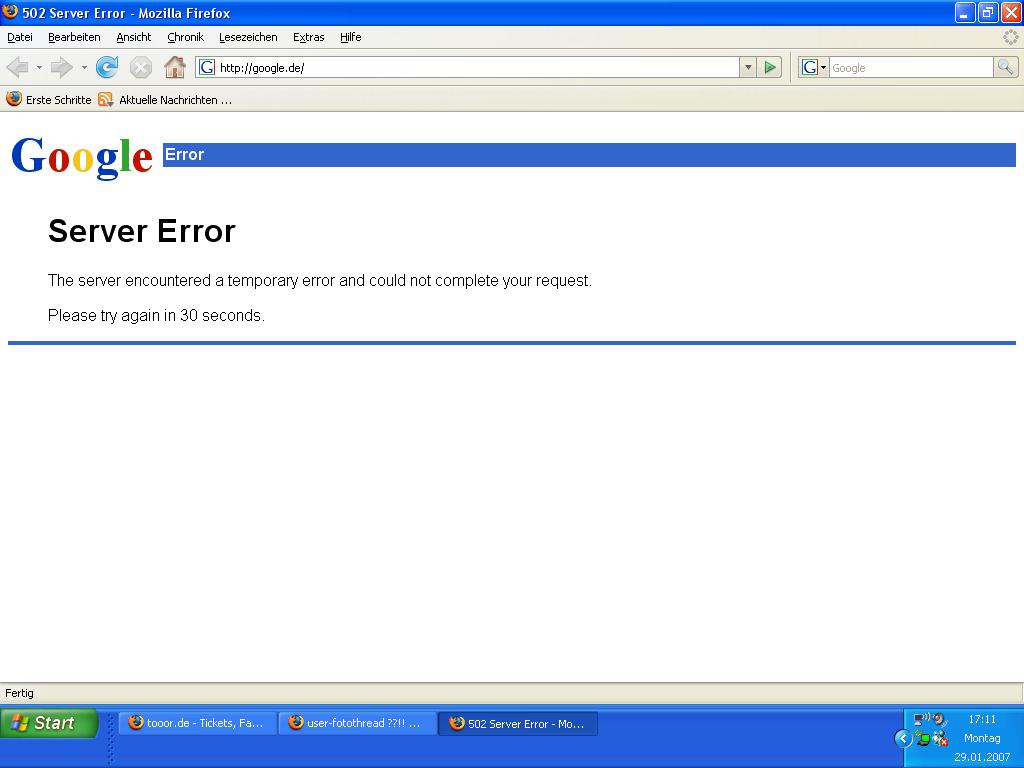This screenshot has height=768, width=1024.
Task: Click the Home icon in toolbar
Action: click(175, 67)
